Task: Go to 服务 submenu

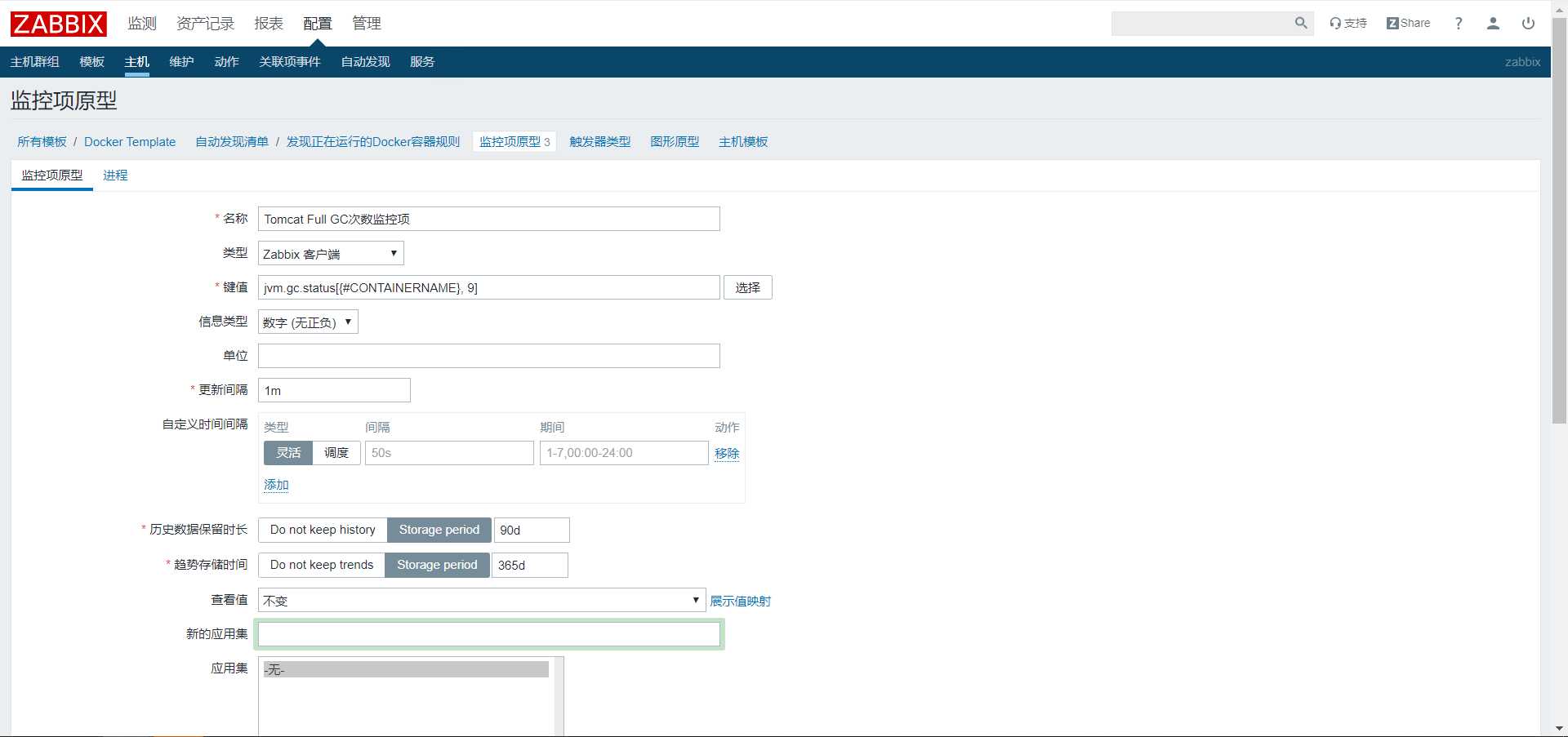Action: [422, 62]
